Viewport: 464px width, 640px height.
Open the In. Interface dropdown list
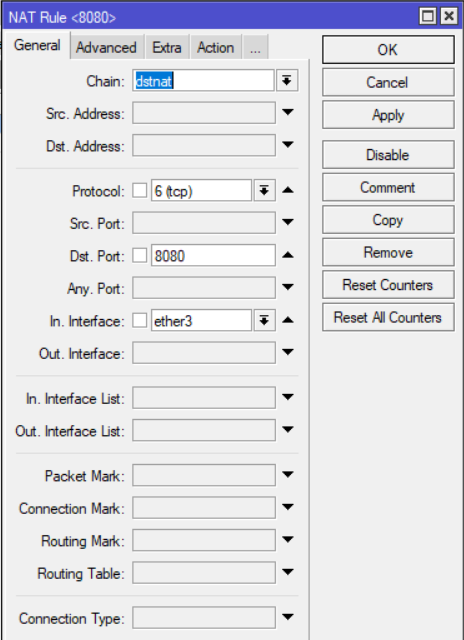coord(264,320)
